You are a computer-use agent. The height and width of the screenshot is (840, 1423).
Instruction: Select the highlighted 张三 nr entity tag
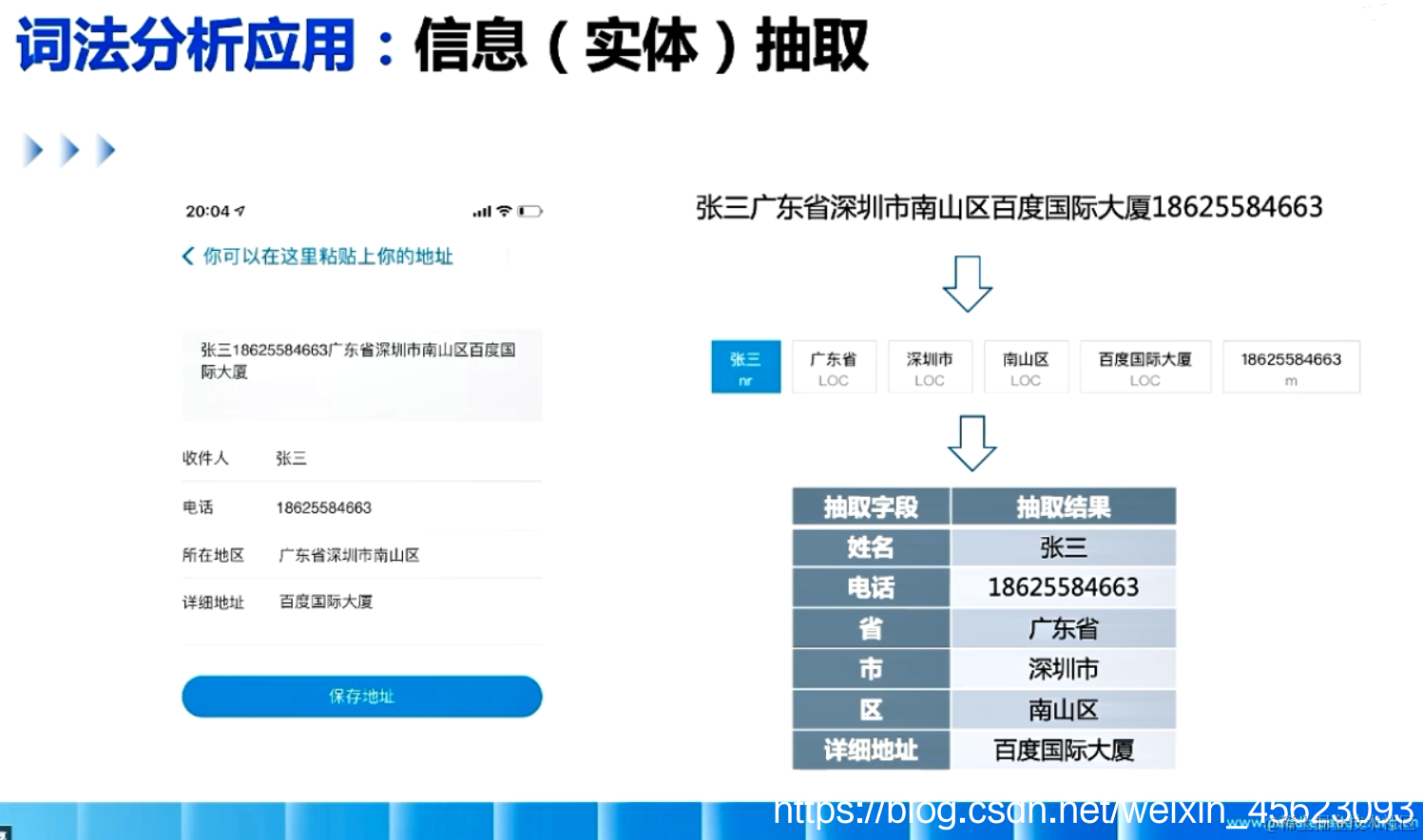(x=745, y=367)
